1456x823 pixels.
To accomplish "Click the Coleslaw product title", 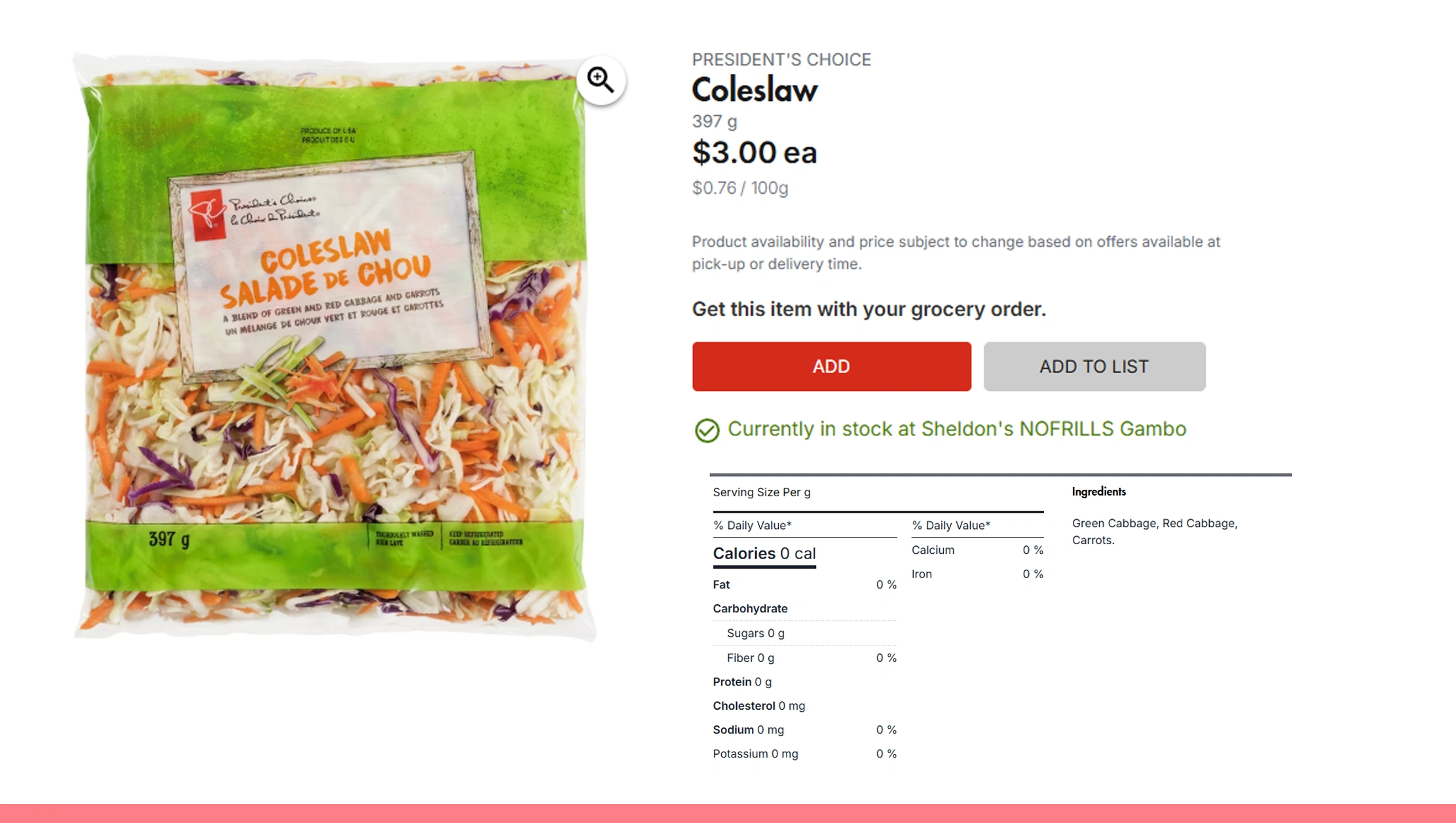I will coord(753,91).
